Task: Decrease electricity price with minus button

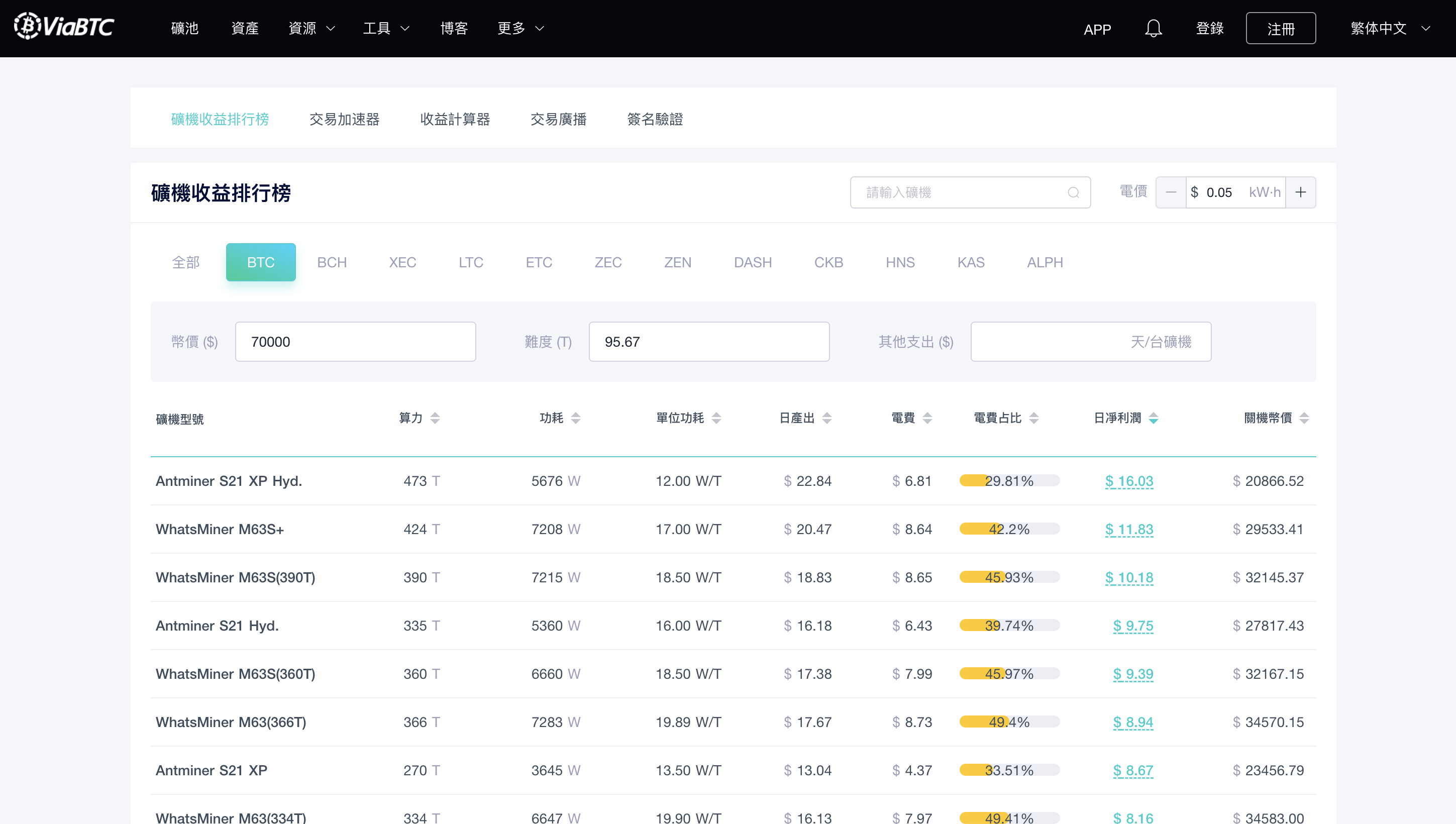Action: [x=1171, y=192]
